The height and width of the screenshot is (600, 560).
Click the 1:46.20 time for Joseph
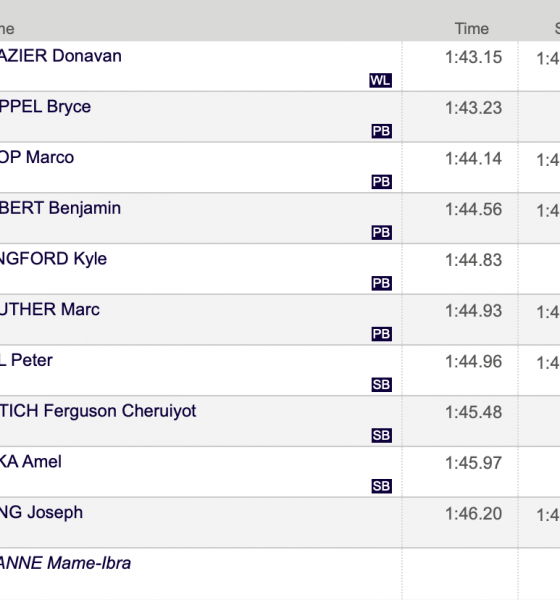tap(473, 514)
